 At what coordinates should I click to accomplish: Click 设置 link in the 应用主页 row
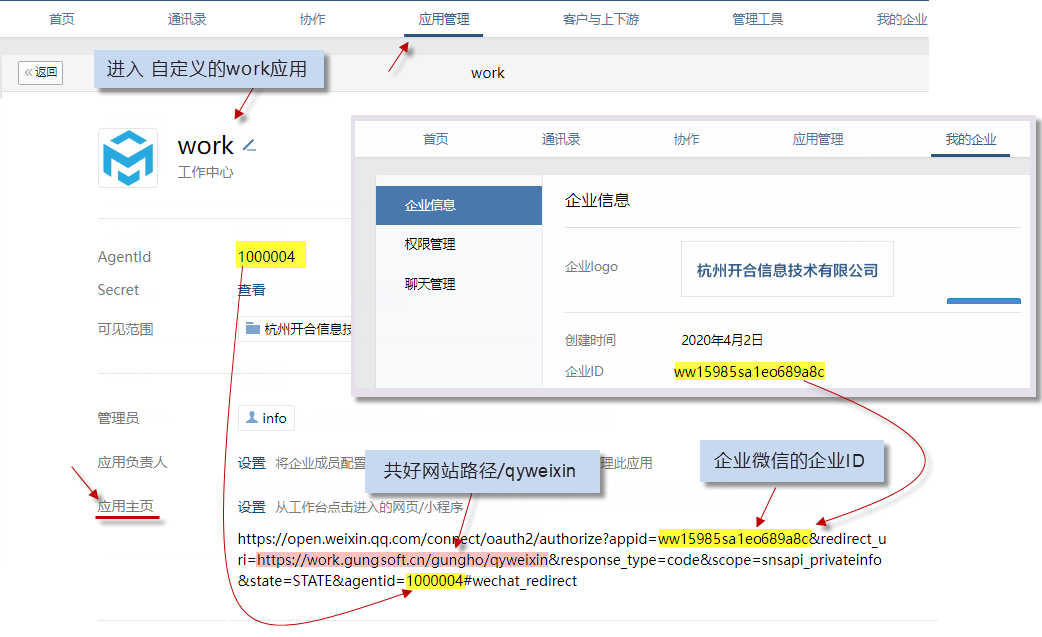coord(251,507)
